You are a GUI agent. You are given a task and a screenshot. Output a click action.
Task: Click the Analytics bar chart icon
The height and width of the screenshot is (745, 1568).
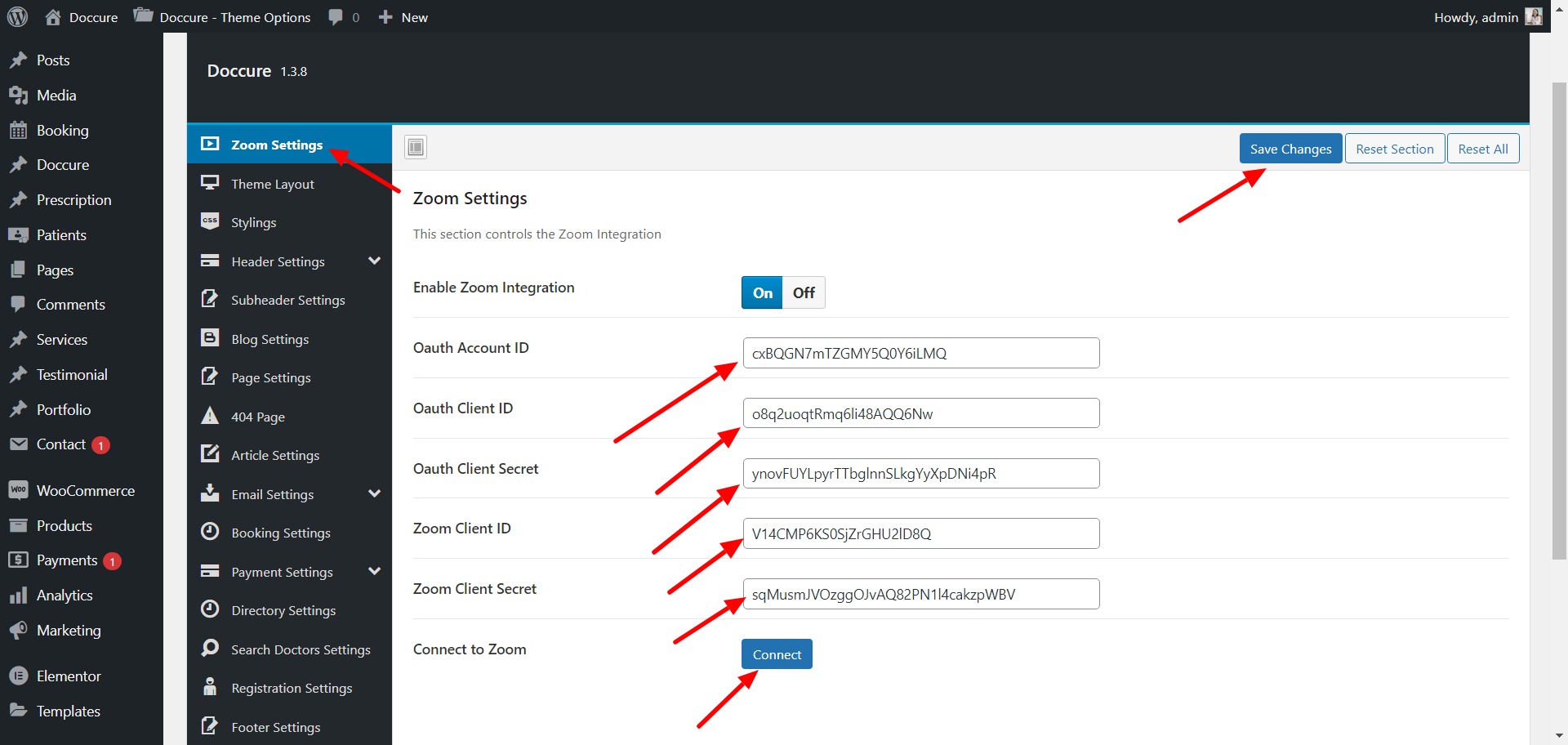18,596
